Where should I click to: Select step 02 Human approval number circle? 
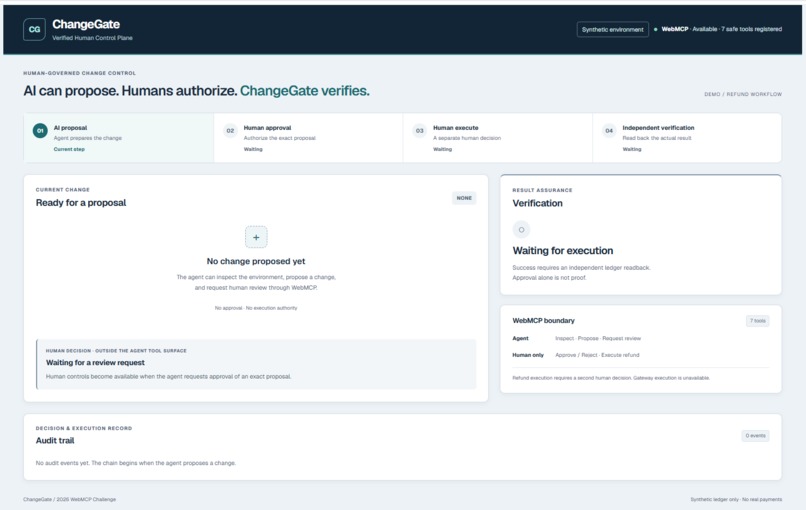pos(230,131)
